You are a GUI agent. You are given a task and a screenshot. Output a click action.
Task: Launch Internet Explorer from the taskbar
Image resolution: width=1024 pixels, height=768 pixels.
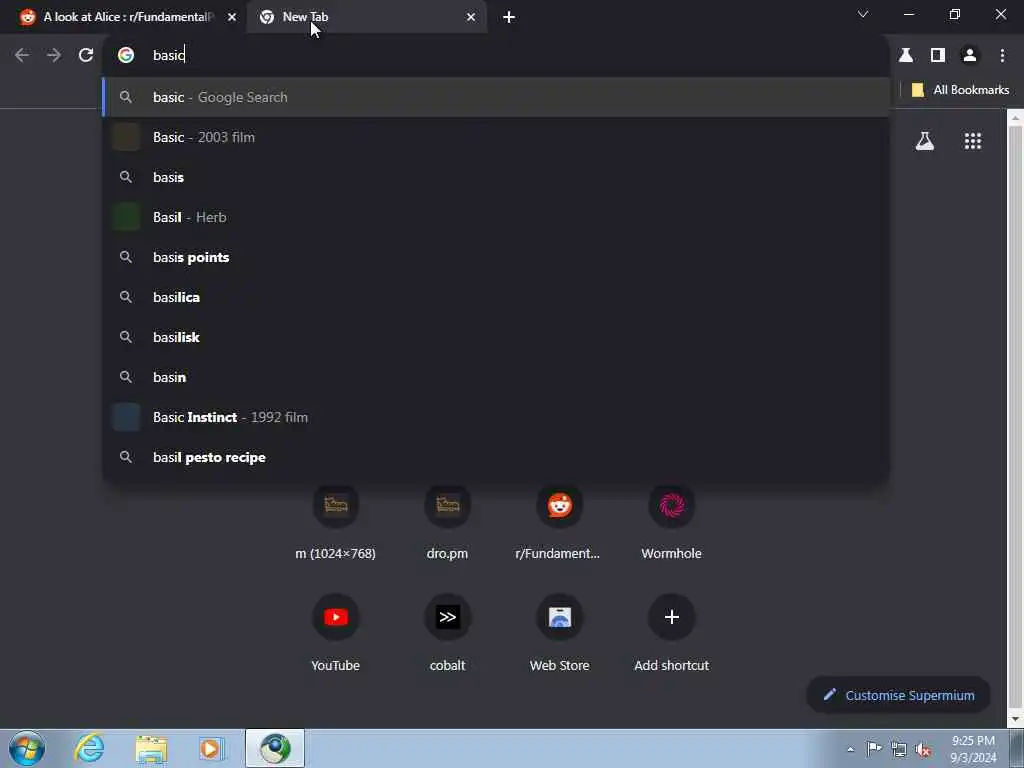(x=89, y=748)
